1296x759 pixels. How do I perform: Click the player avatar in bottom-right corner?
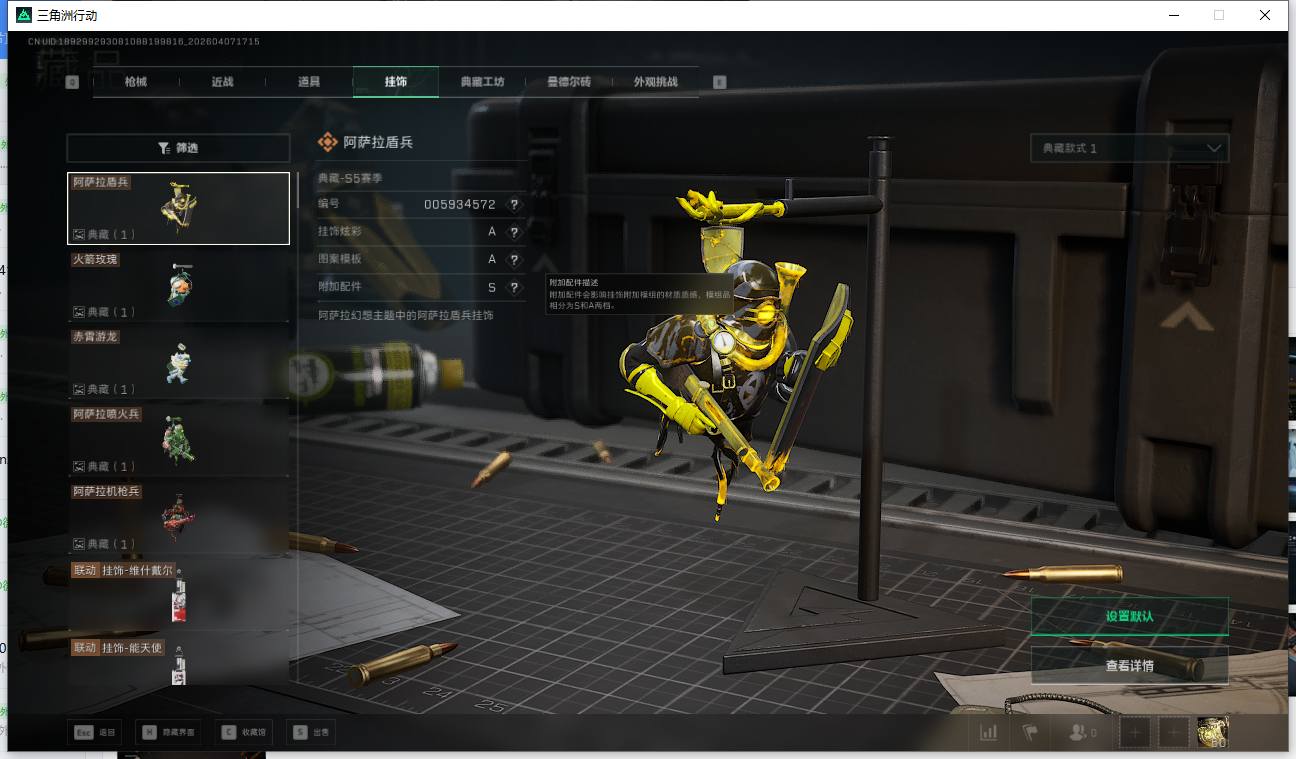pyautogui.click(x=1212, y=732)
